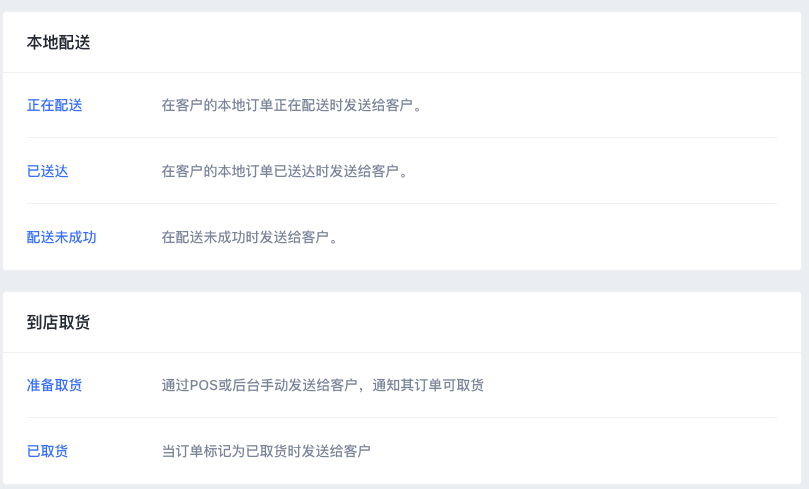Click the divider line under 到店取货 heading
Image resolution: width=809 pixels, height=489 pixels.
tap(402, 352)
